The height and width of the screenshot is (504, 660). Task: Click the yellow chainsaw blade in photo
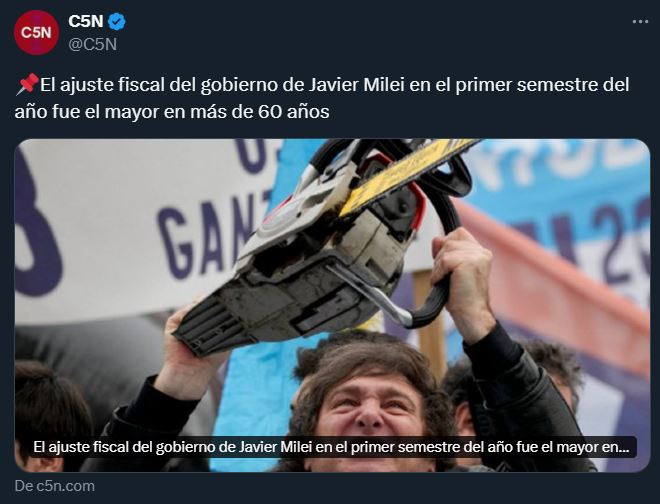point(408,175)
